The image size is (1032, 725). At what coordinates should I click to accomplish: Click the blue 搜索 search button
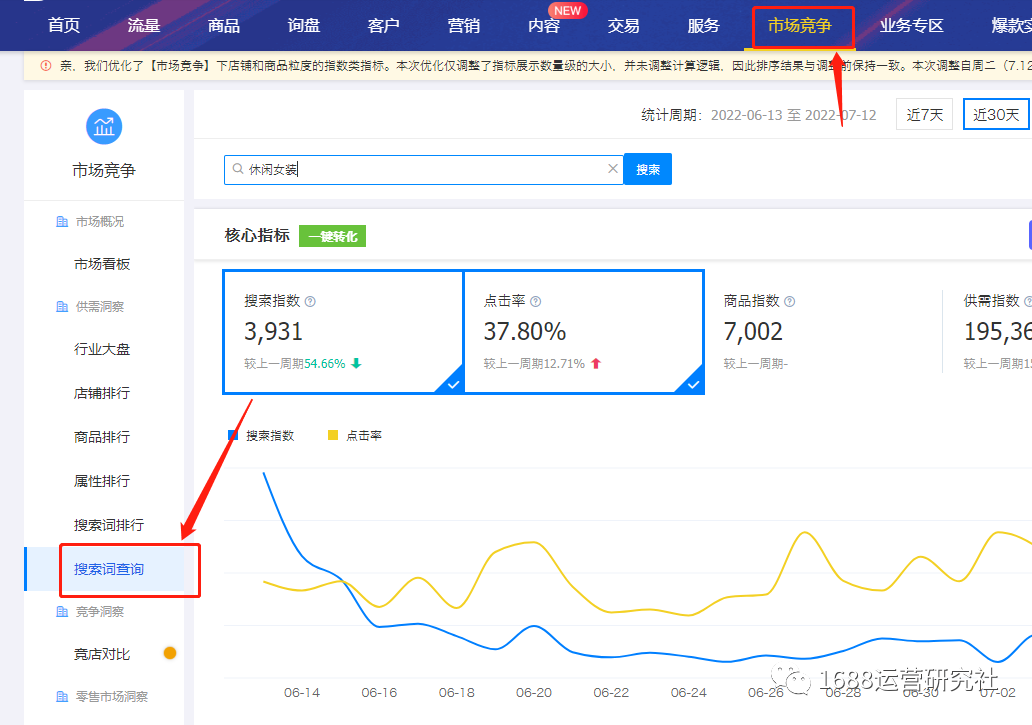pos(647,169)
